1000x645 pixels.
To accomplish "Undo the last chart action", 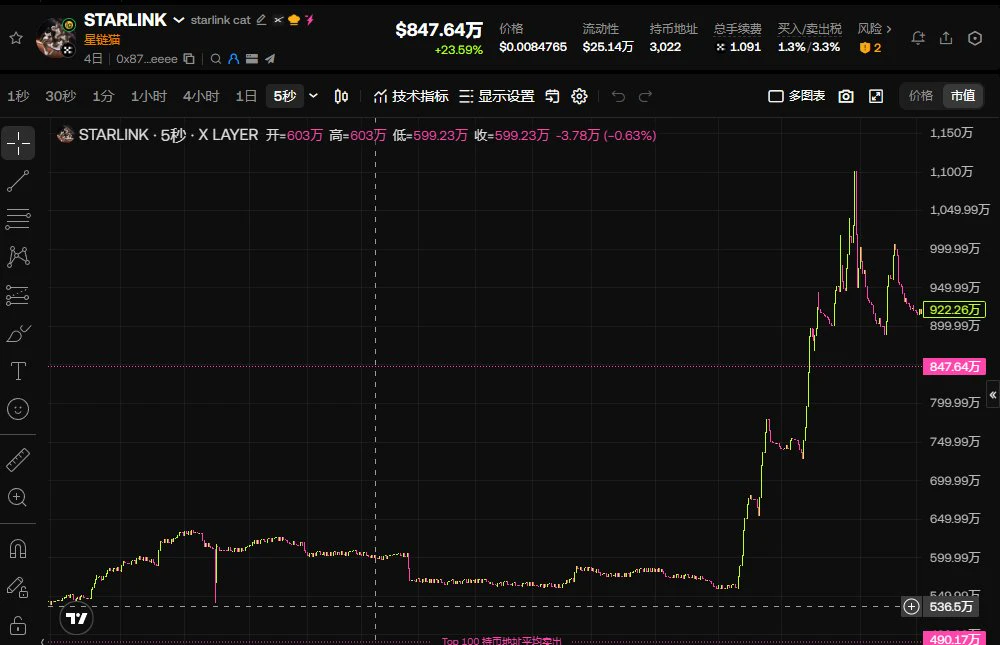I will (618, 96).
